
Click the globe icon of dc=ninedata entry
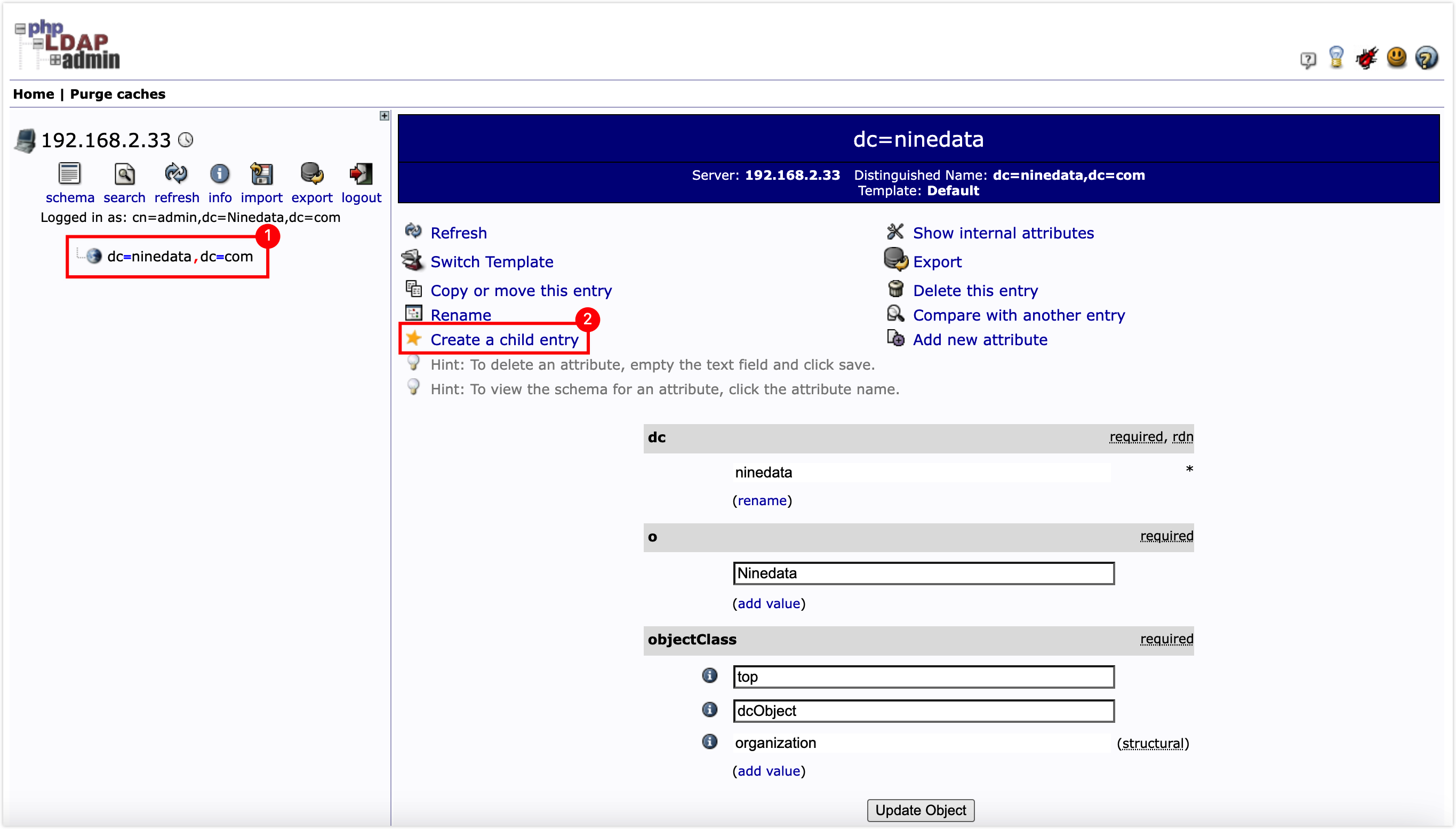(94, 256)
